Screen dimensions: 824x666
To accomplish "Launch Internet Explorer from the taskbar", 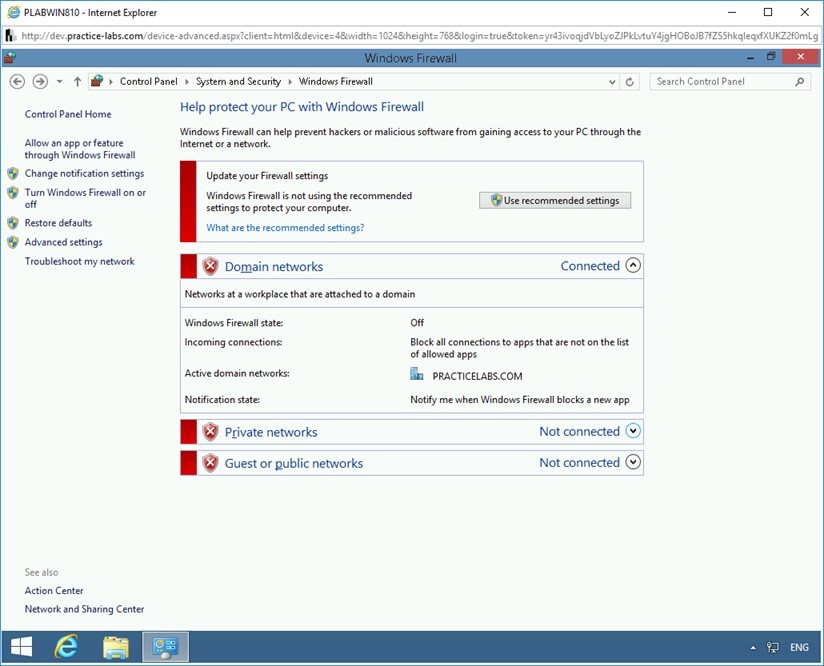I will click(x=64, y=646).
